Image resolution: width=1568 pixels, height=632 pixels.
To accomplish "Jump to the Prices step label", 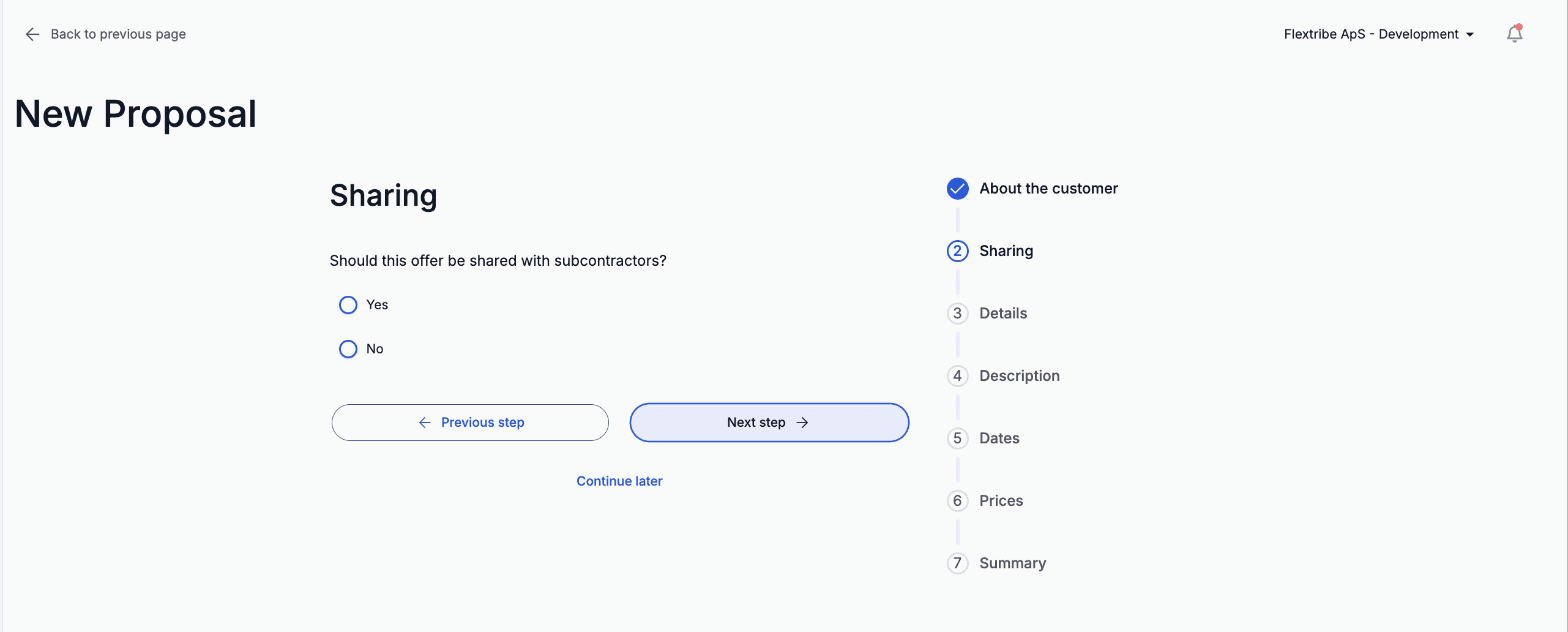I will (1001, 501).
